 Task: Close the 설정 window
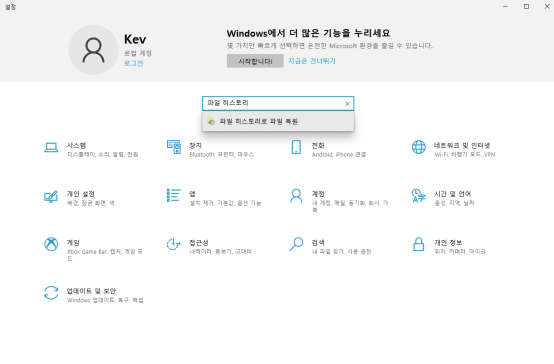pos(547,6)
